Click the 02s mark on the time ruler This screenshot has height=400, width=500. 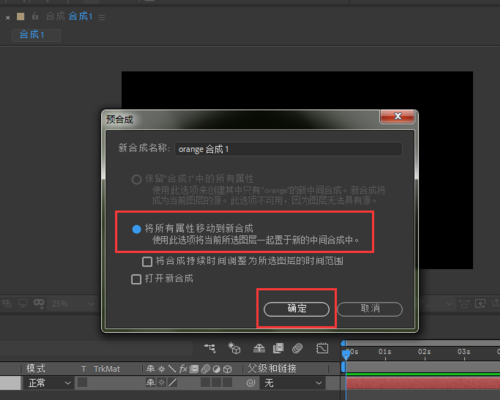(x=424, y=352)
